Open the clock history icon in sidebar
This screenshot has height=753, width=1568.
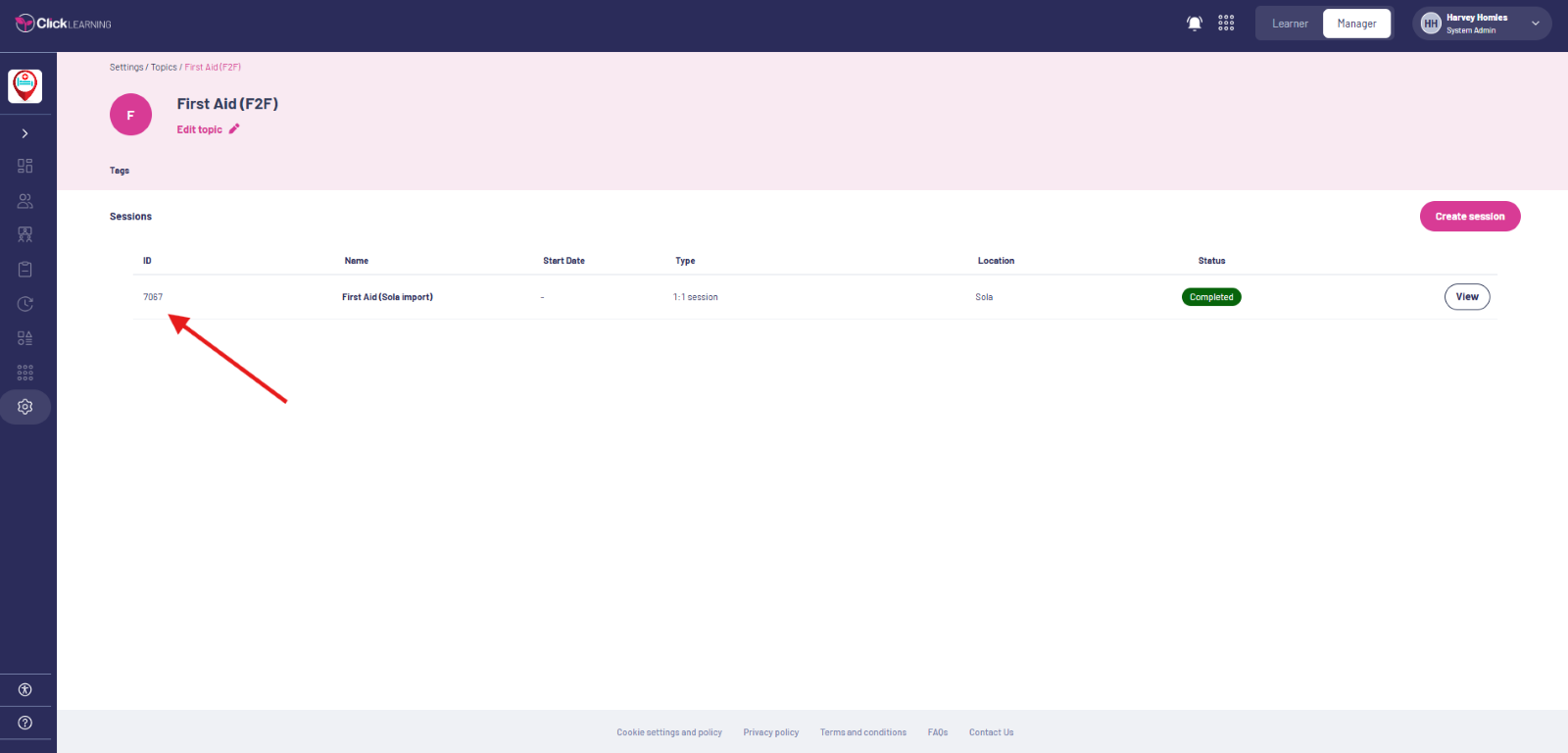(25, 304)
